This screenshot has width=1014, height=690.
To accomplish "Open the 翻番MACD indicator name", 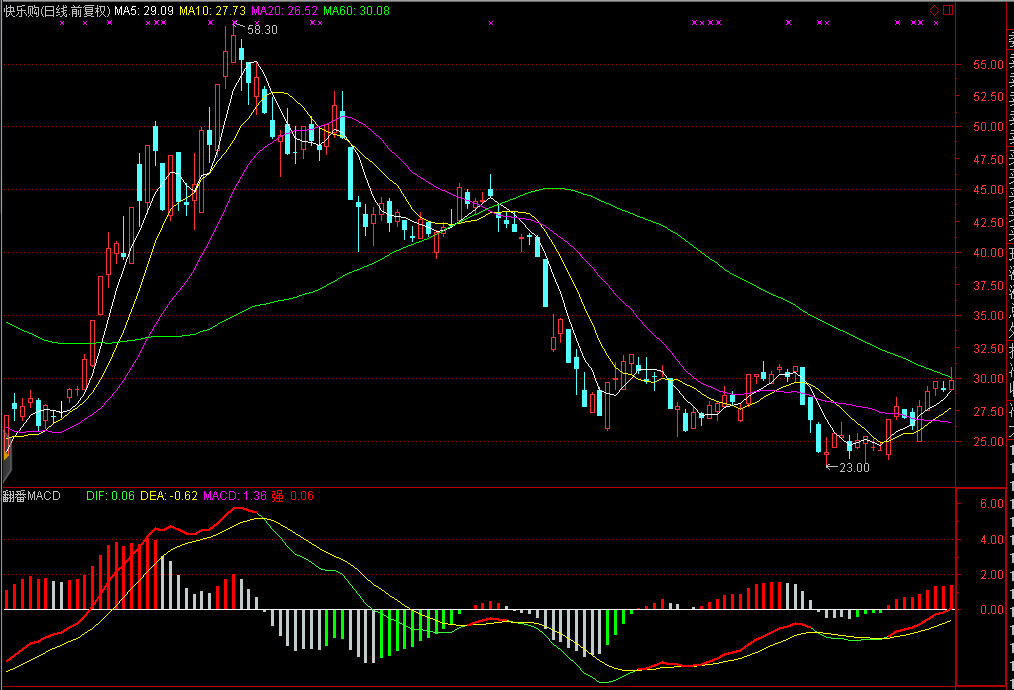I will pos(31,495).
